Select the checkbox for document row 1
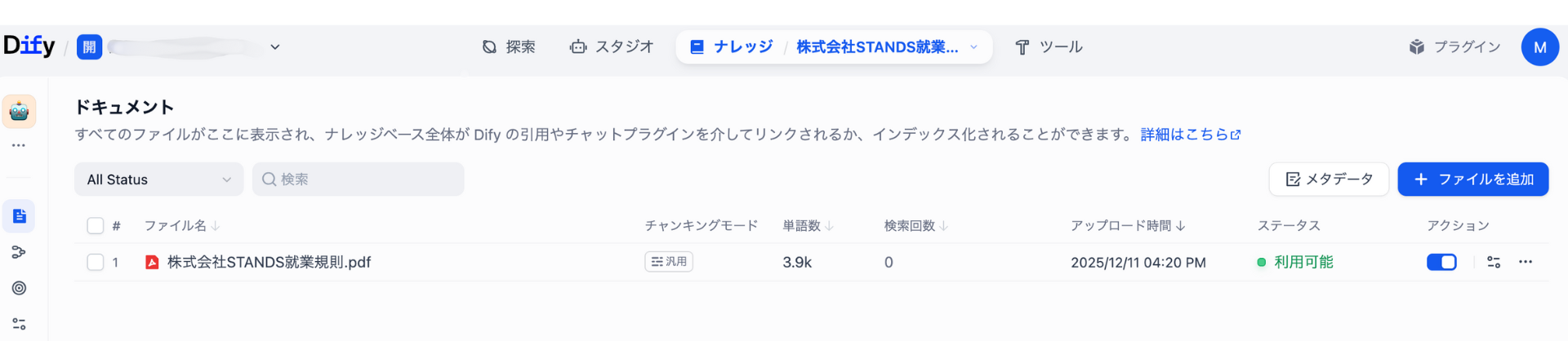 [96, 262]
